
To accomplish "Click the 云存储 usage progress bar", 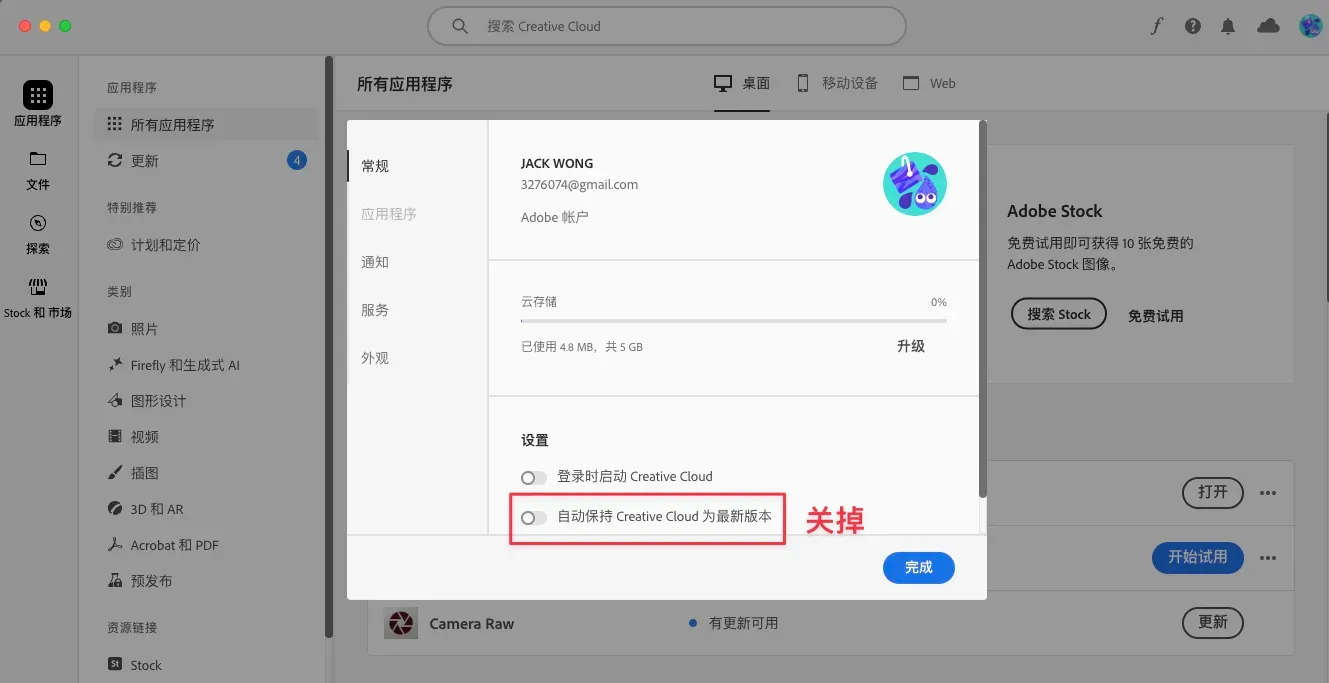I will 734,321.
